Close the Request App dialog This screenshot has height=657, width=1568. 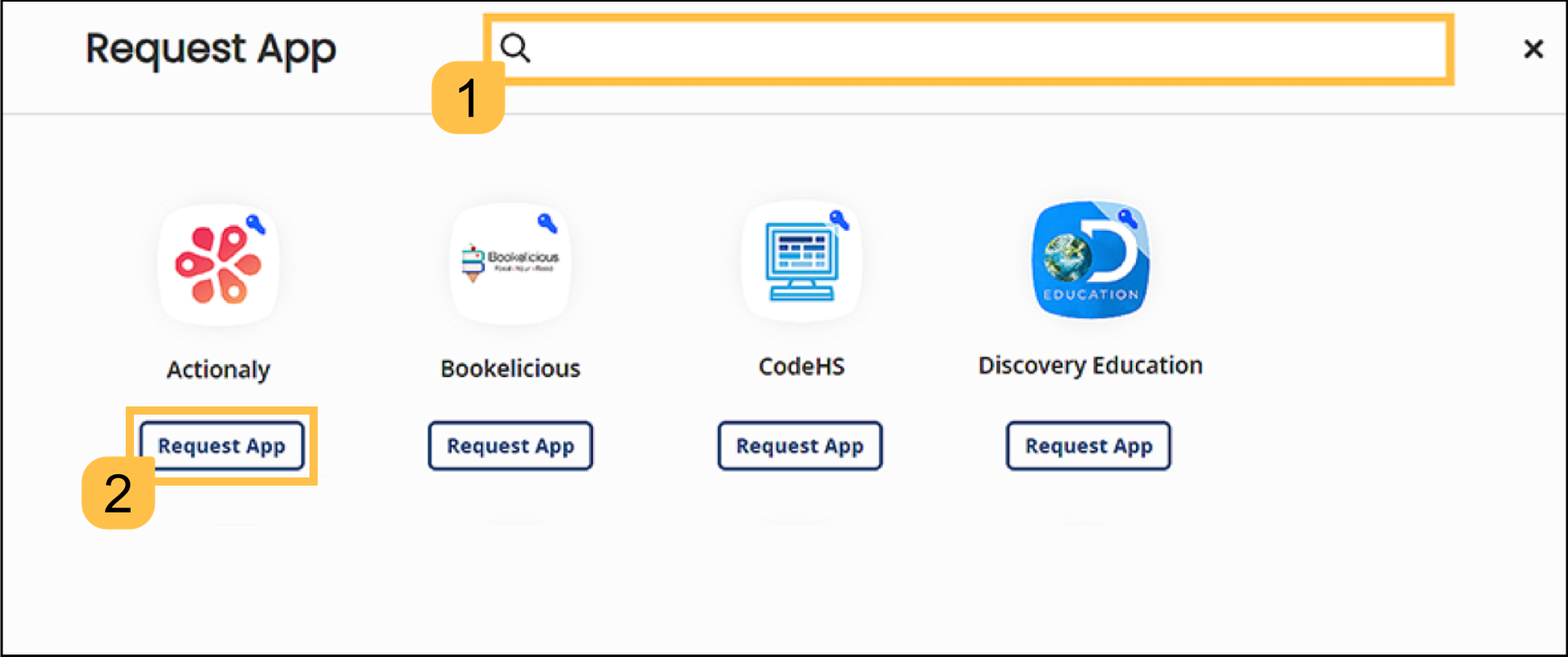point(1533,49)
